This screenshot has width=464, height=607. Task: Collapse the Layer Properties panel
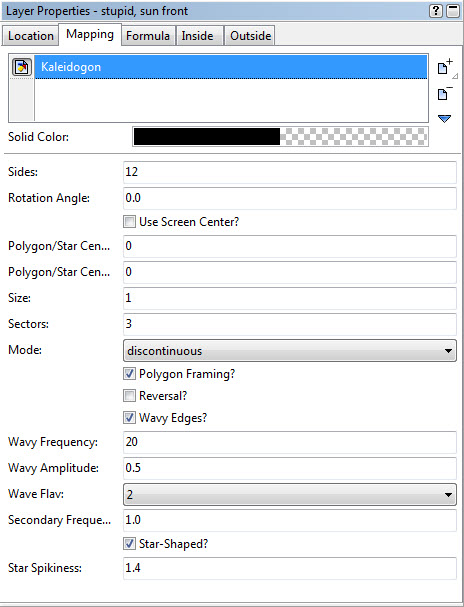[x=453, y=11]
